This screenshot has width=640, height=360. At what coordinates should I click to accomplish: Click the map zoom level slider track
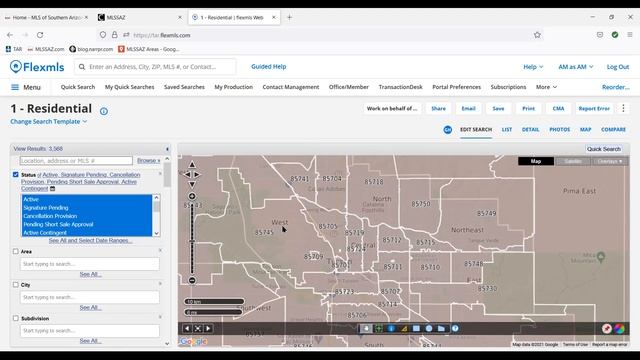pos(192,239)
